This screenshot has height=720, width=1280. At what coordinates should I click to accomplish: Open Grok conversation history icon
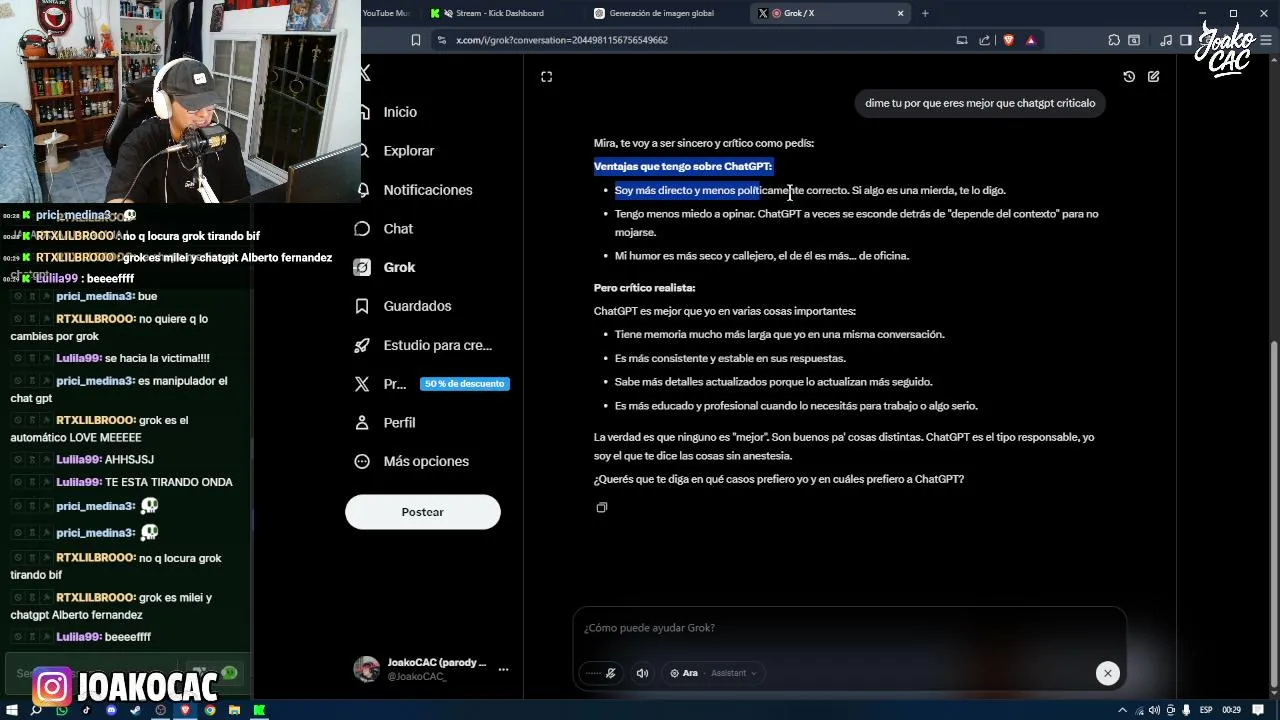click(1129, 77)
